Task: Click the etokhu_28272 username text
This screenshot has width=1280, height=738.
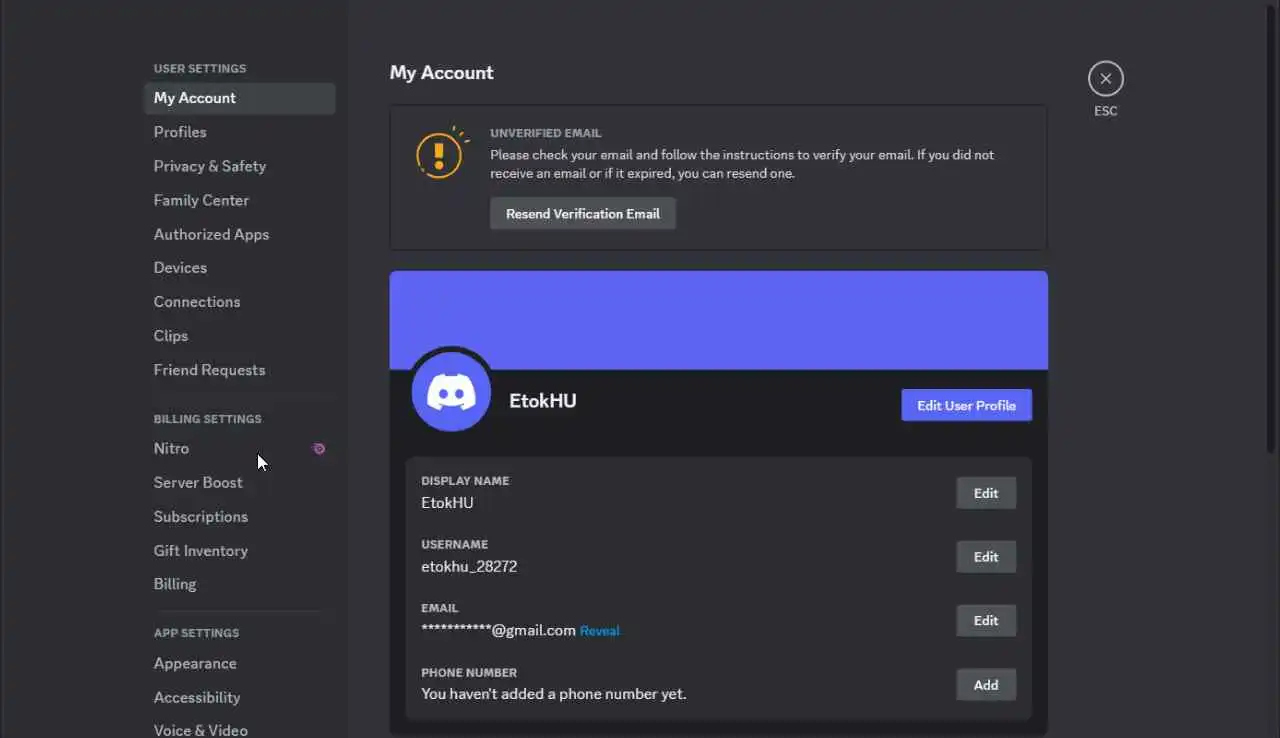Action: [469, 567]
